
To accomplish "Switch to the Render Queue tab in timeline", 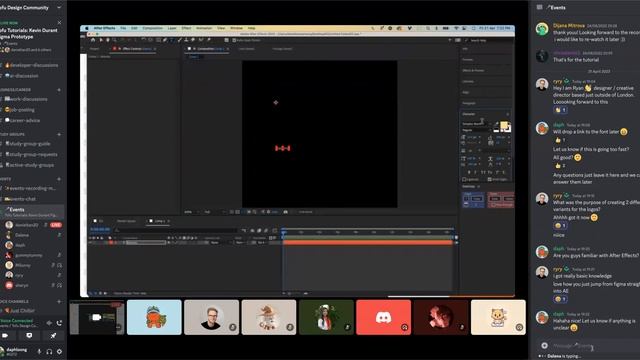I will [126, 221].
